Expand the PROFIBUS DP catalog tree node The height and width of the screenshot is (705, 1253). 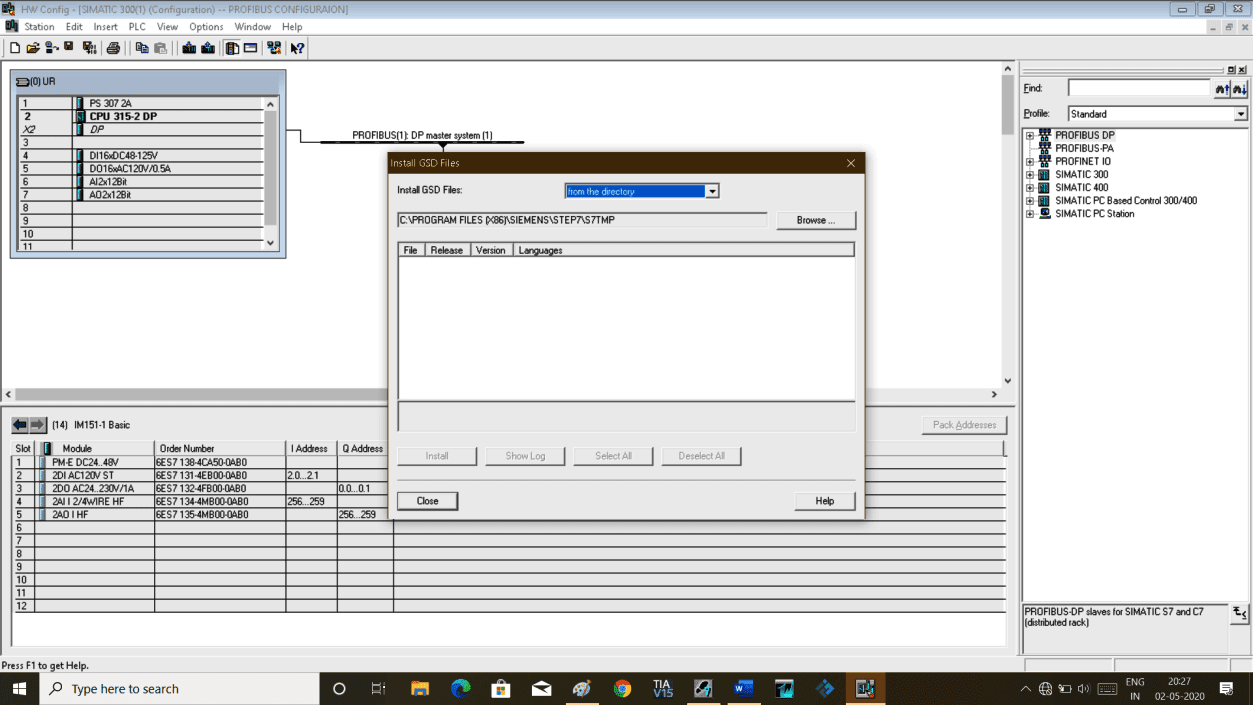(1028, 134)
